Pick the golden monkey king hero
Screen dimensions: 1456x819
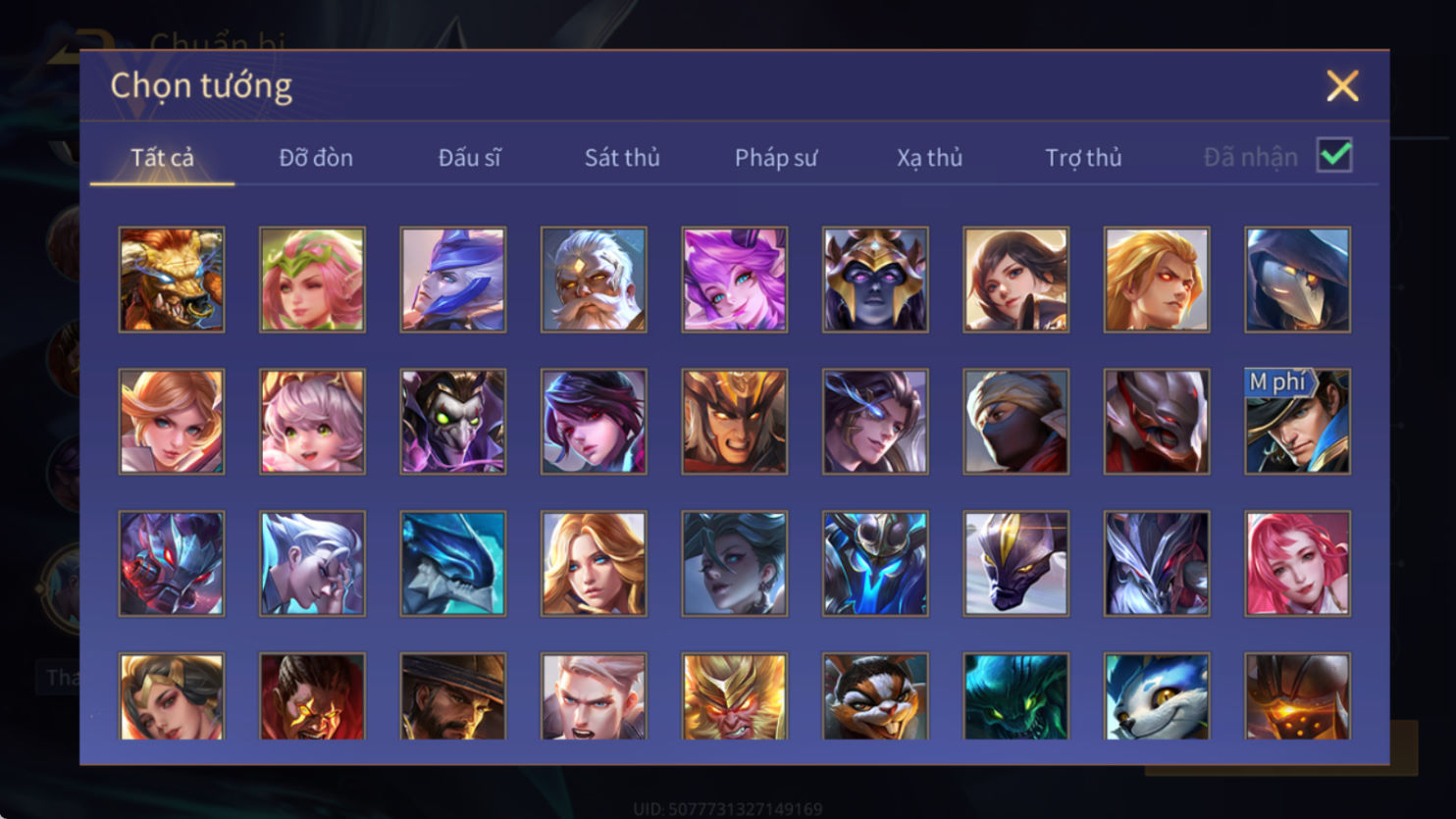click(x=734, y=696)
